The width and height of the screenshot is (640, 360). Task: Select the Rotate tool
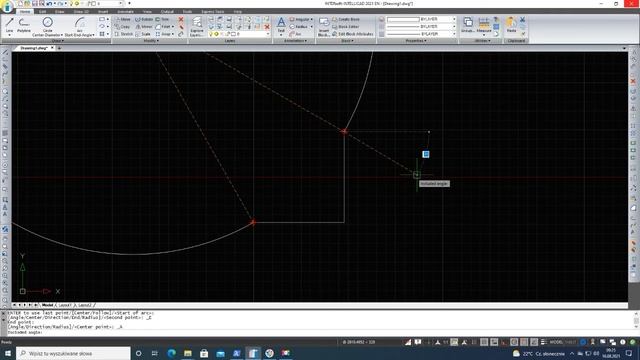[144, 19]
